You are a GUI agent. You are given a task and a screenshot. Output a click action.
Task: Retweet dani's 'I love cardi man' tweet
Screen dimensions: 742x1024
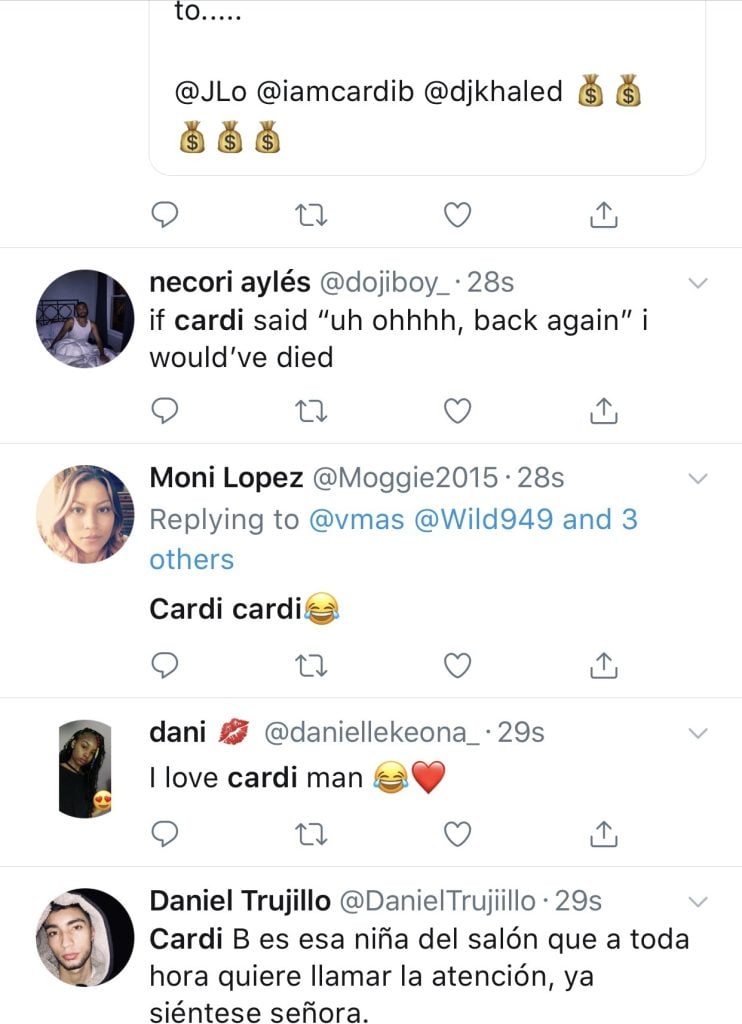pos(311,835)
